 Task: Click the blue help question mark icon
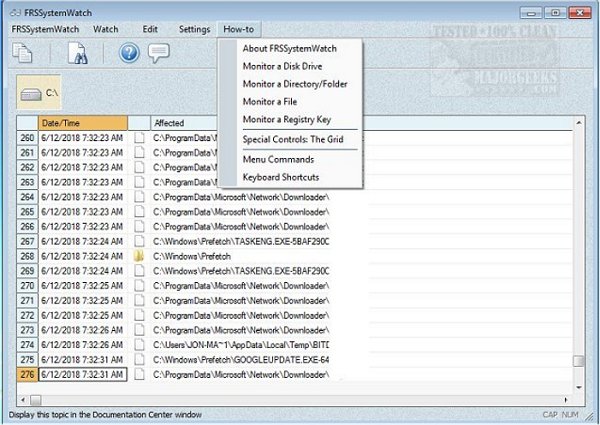click(x=129, y=53)
